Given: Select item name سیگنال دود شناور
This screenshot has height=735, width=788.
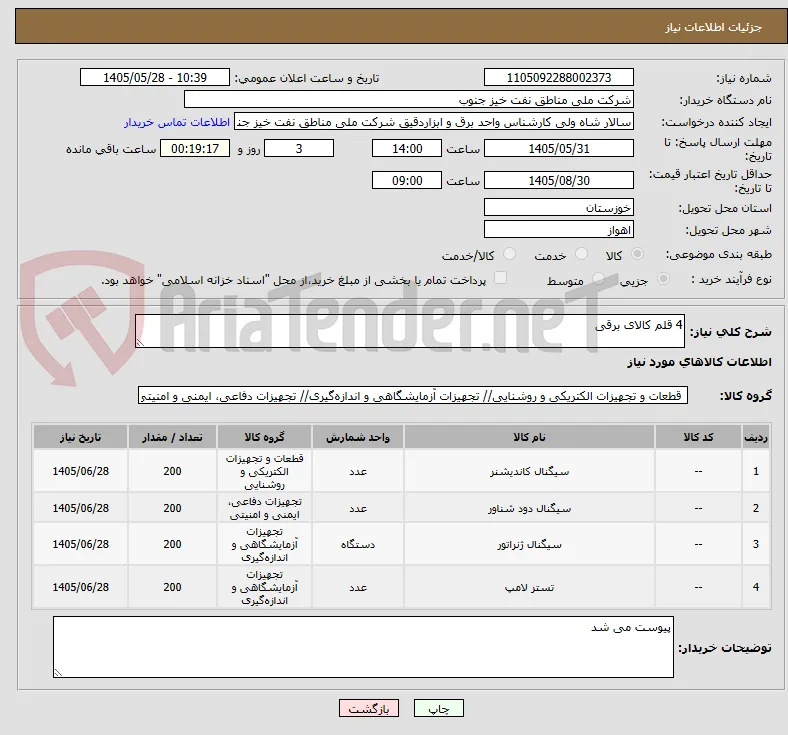Looking at the screenshot, I should (x=529, y=508).
